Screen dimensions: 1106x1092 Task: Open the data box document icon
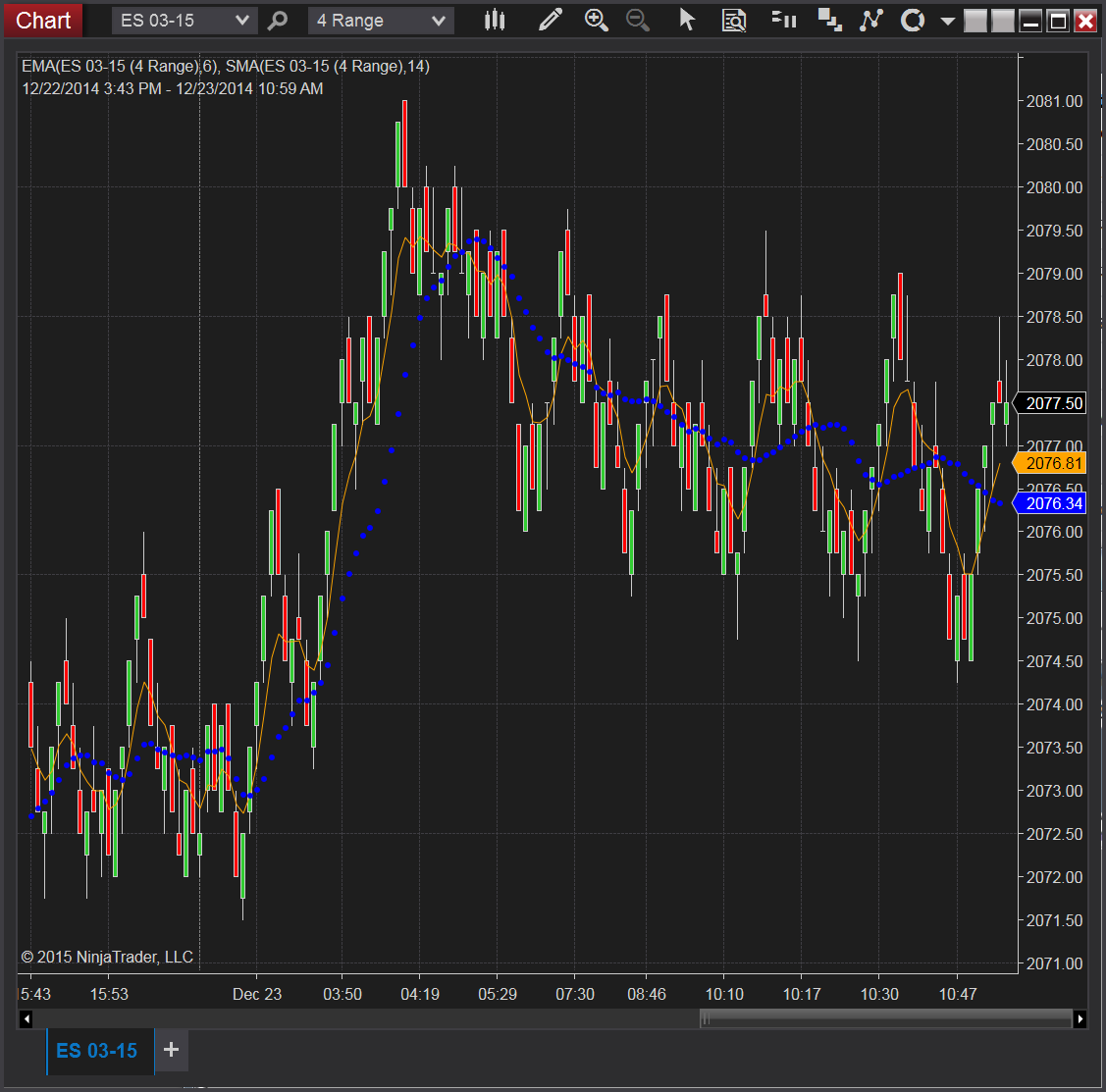(734, 21)
